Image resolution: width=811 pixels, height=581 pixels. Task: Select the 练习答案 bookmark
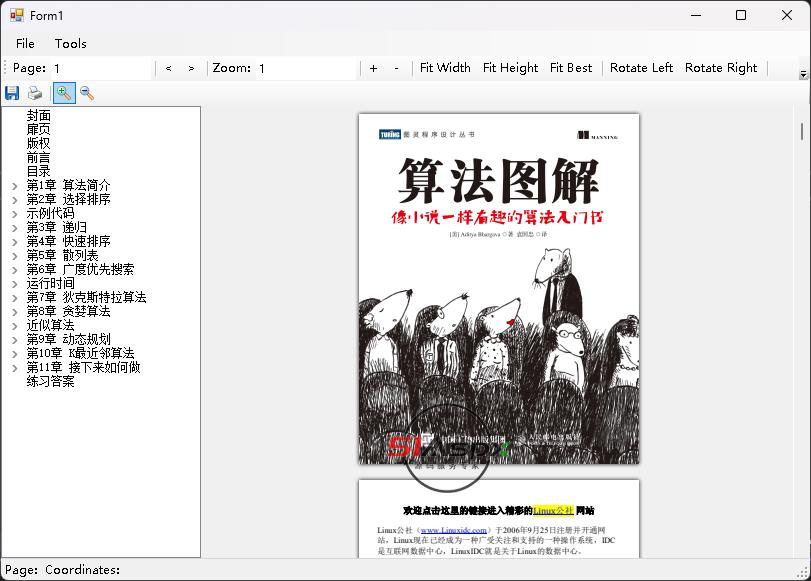click(51, 381)
